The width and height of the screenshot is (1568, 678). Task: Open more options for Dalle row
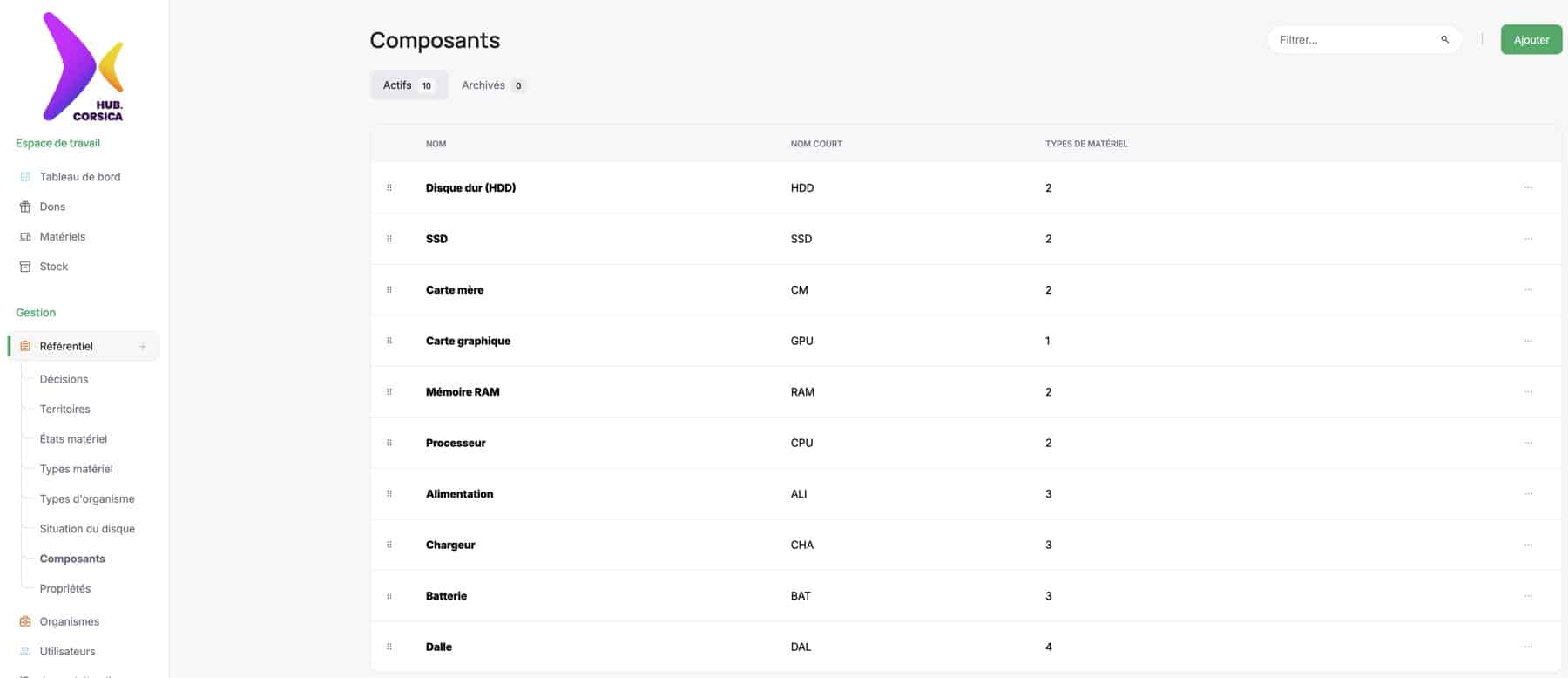1528,647
